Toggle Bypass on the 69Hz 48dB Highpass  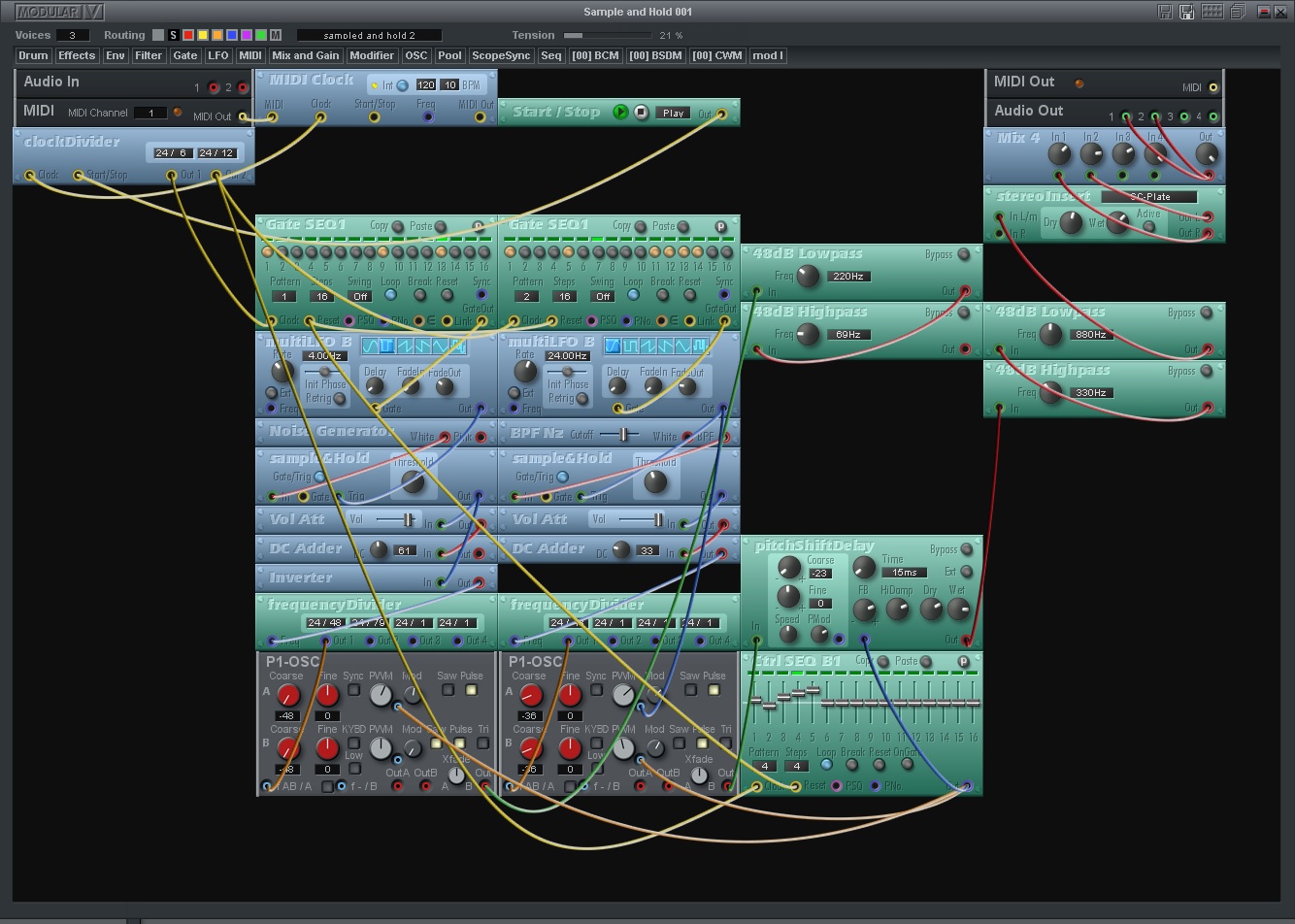pos(964,313)
